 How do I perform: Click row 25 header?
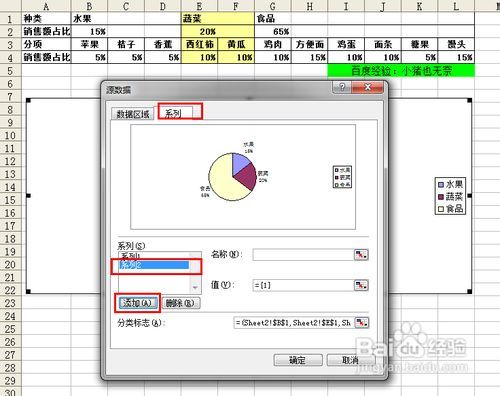click(10, 329)
